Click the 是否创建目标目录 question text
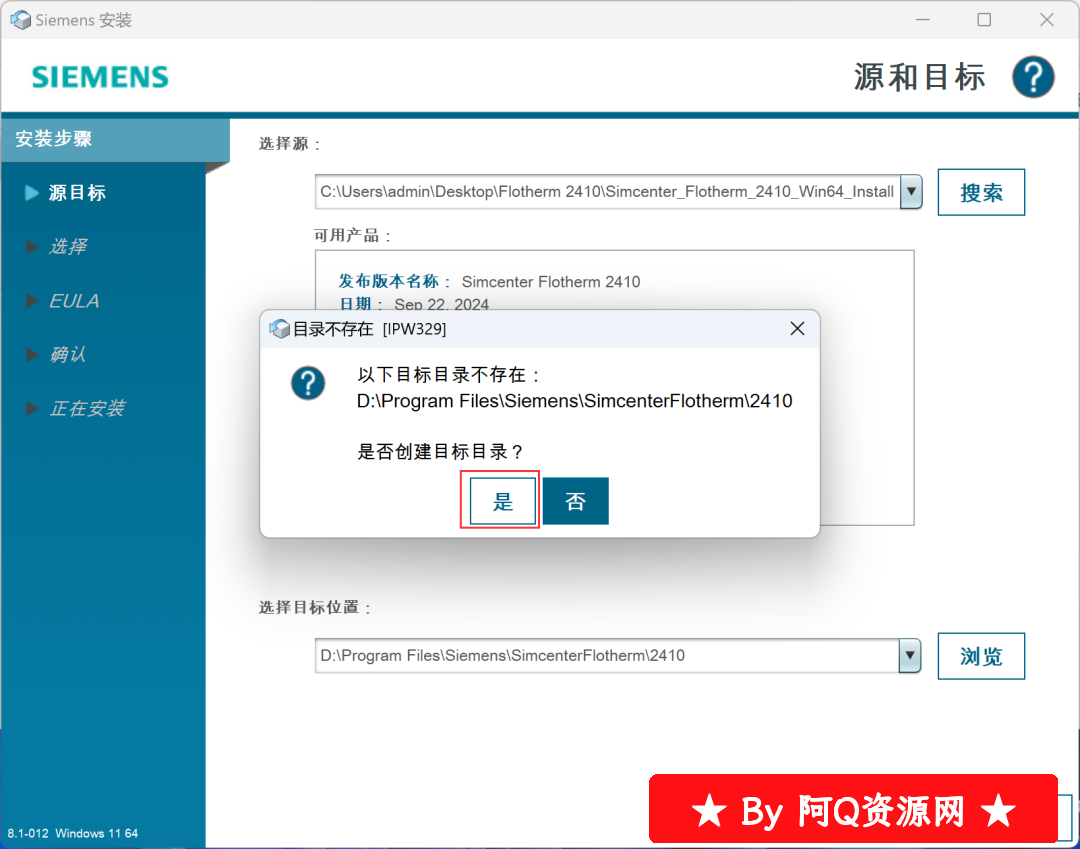The width and height of the screenshot is (1080, 849). 441,452
